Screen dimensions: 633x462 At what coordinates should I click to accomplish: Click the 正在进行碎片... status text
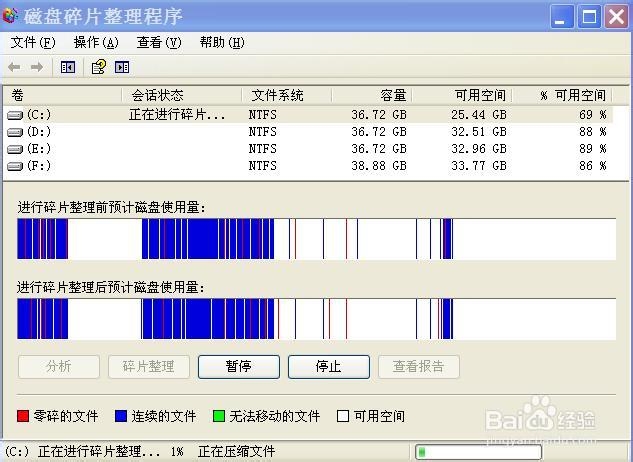[177, 115]
